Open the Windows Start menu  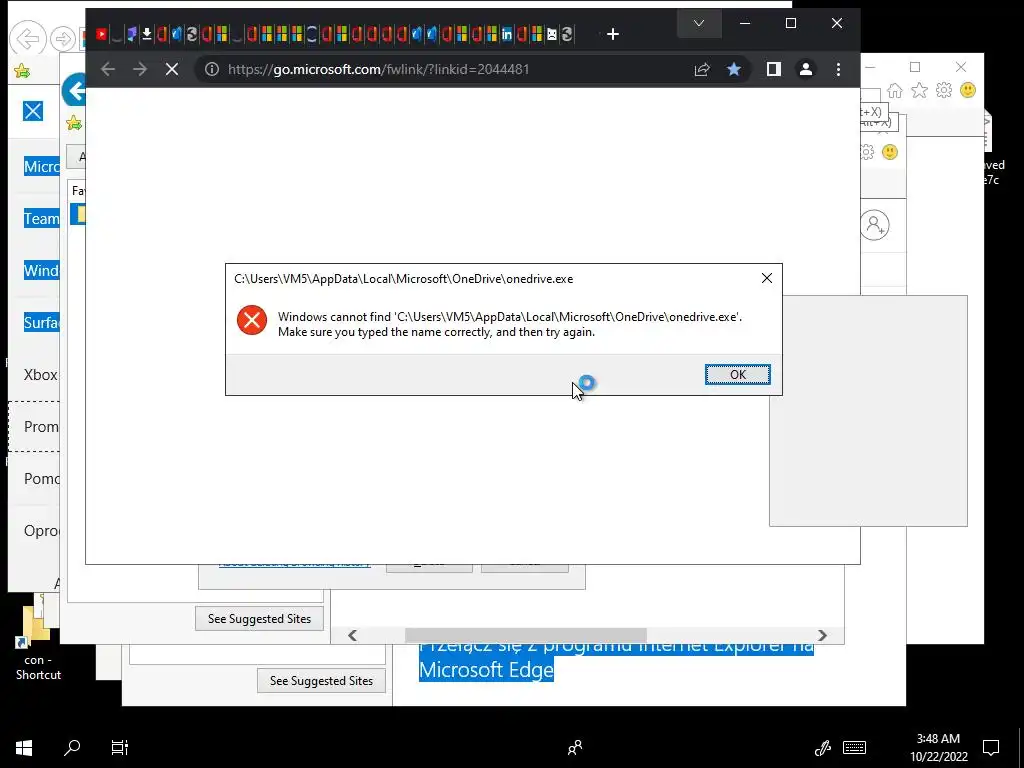point(24,748)
